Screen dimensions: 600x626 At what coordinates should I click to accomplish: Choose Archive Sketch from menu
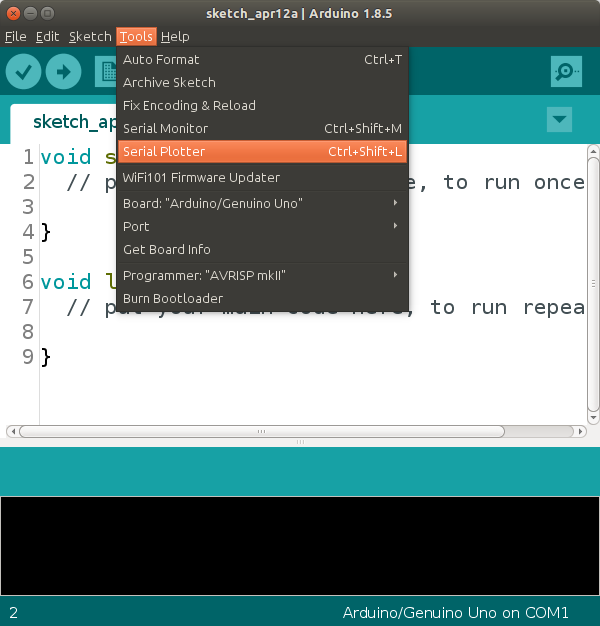(263, 83)
